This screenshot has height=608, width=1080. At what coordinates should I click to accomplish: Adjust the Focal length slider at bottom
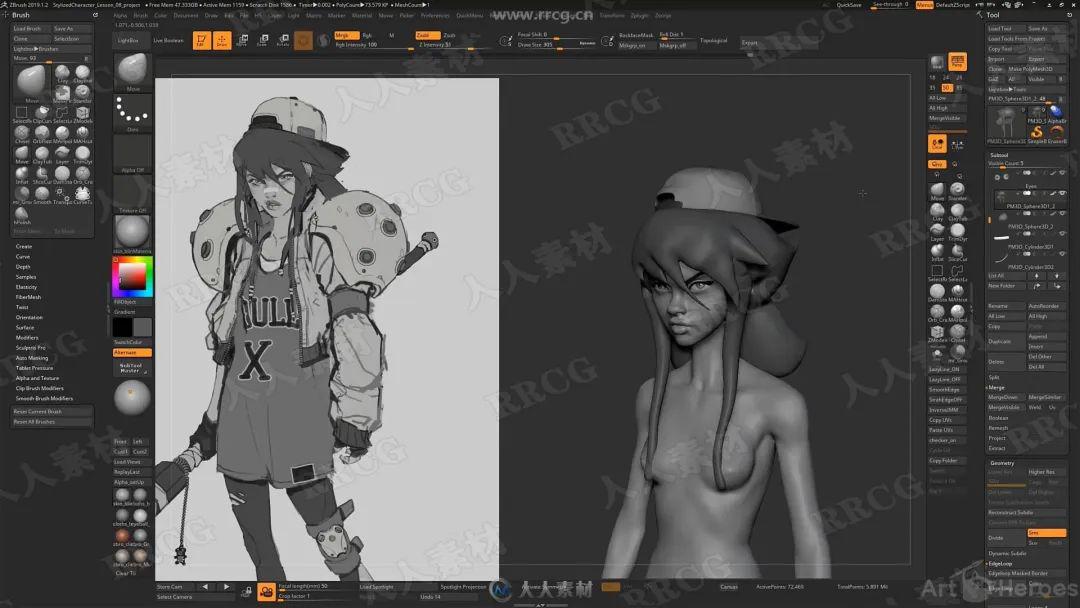(x=317, y=587)
